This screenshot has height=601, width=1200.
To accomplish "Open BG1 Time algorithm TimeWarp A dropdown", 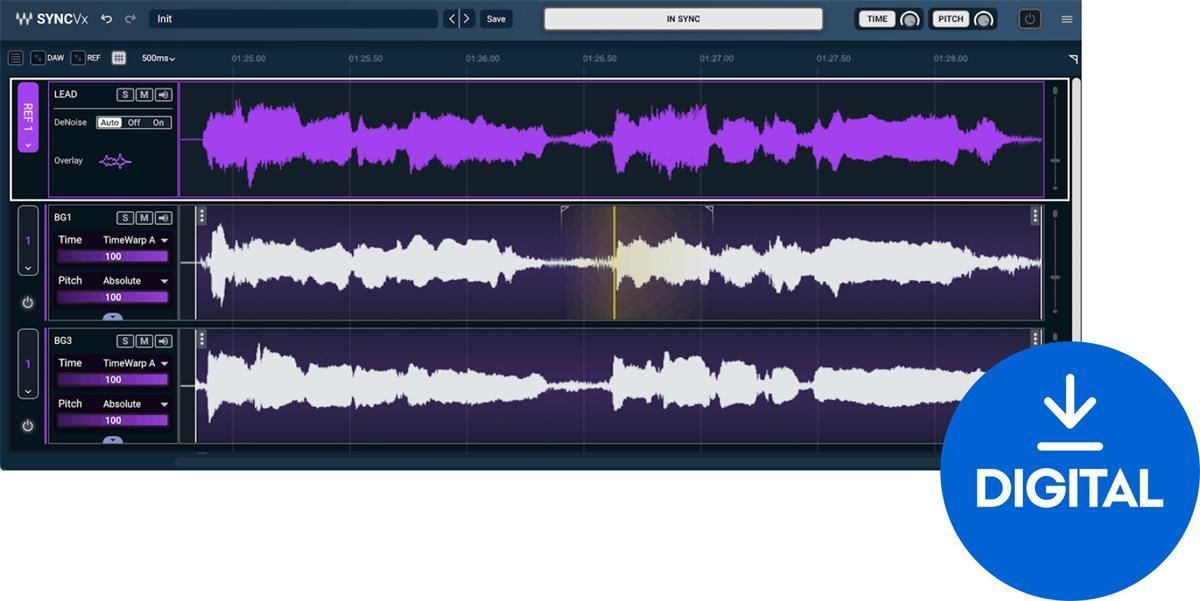I will pos(135,240).
